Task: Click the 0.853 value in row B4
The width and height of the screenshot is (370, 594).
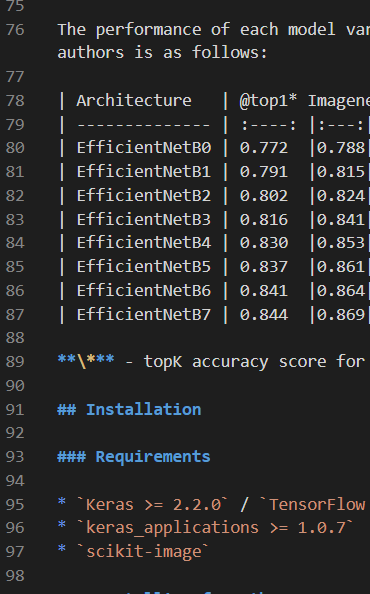Action: pos(341,243)
